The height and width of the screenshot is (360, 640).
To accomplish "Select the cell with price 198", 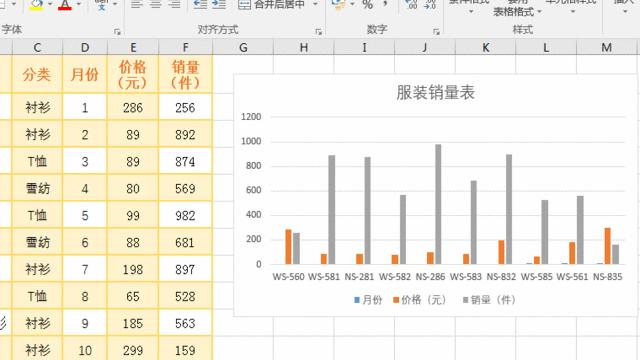I will pyautogui.click(x=133, y=269).
